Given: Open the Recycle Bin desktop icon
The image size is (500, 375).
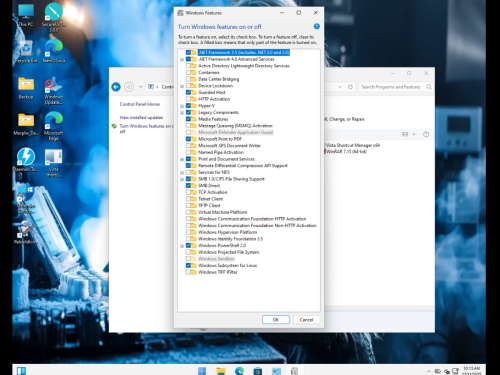Looking at the screenshot, I should (26, 52).
